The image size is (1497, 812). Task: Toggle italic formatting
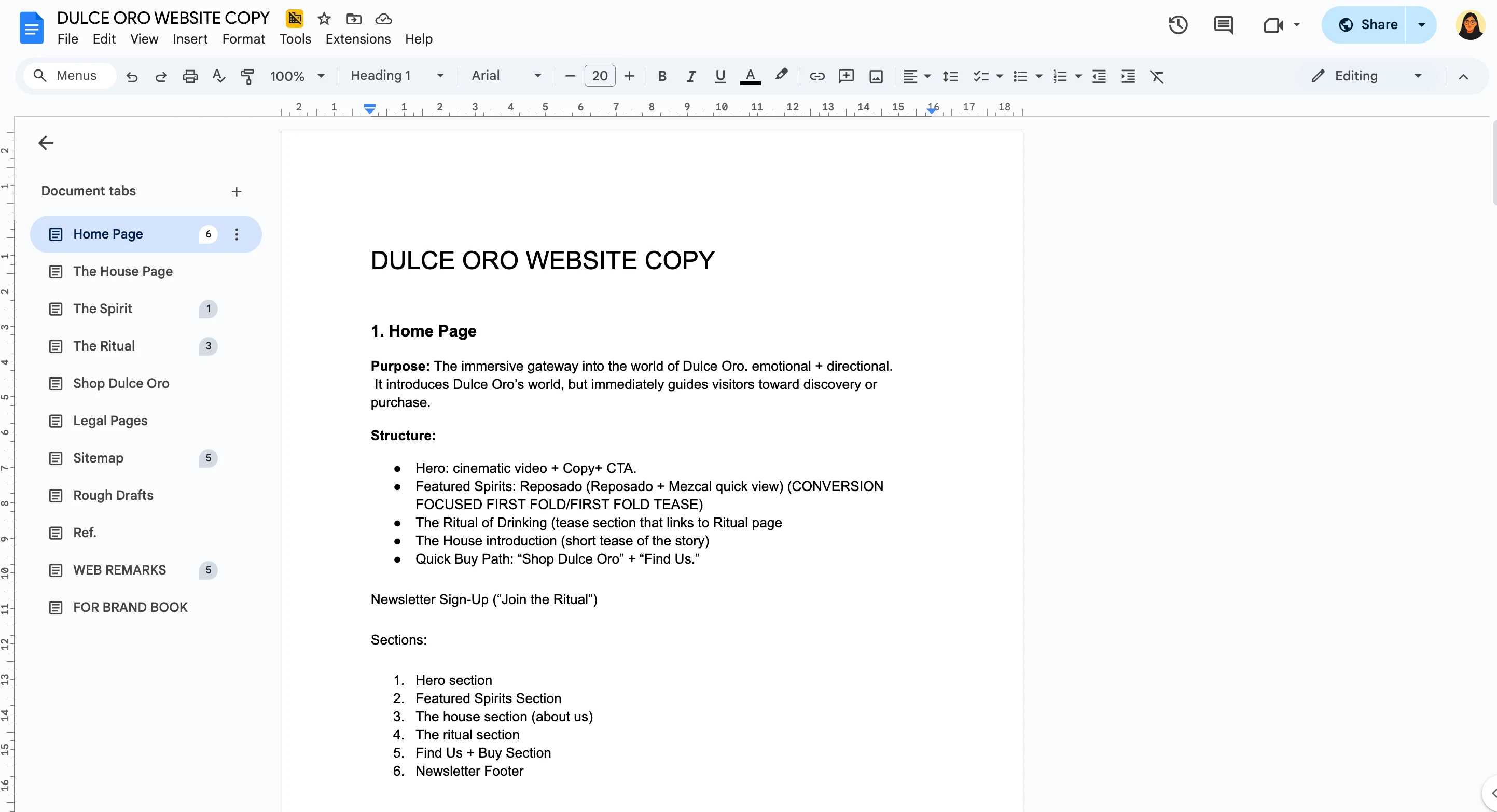pos(690,76)
